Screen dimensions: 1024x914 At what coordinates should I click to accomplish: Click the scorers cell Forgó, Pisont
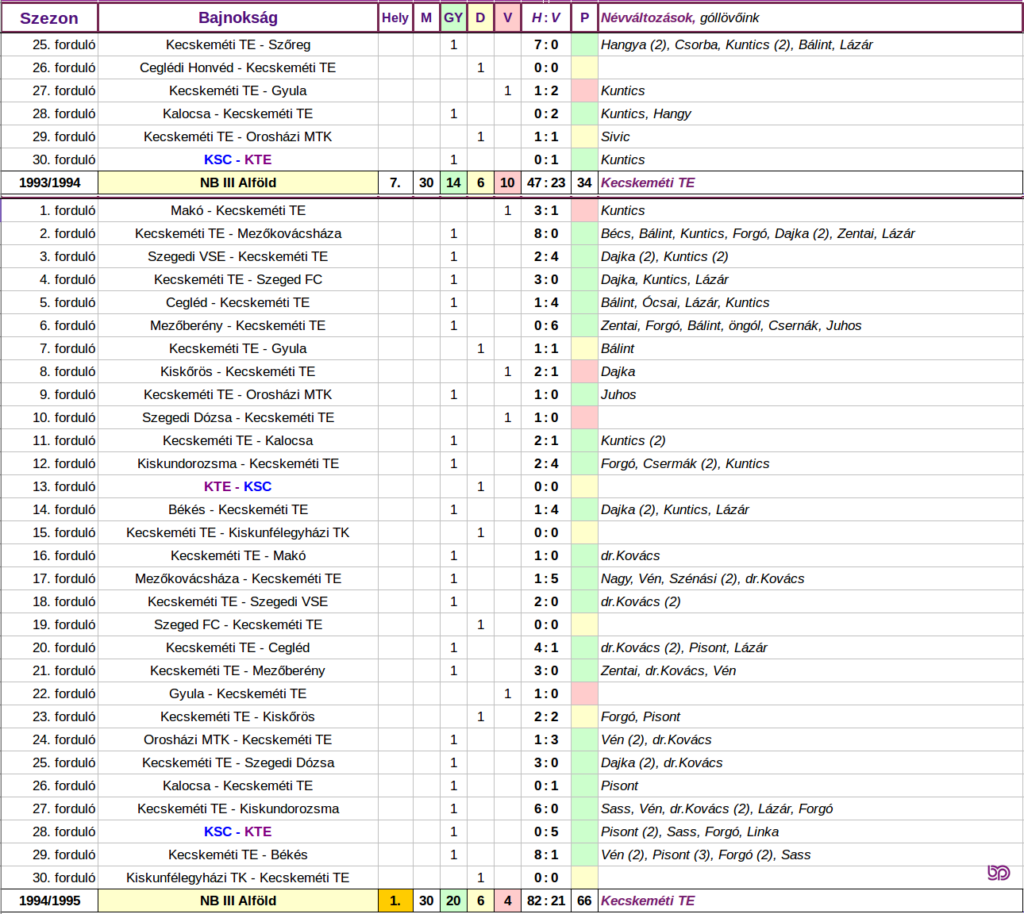(x=810, y=717)
